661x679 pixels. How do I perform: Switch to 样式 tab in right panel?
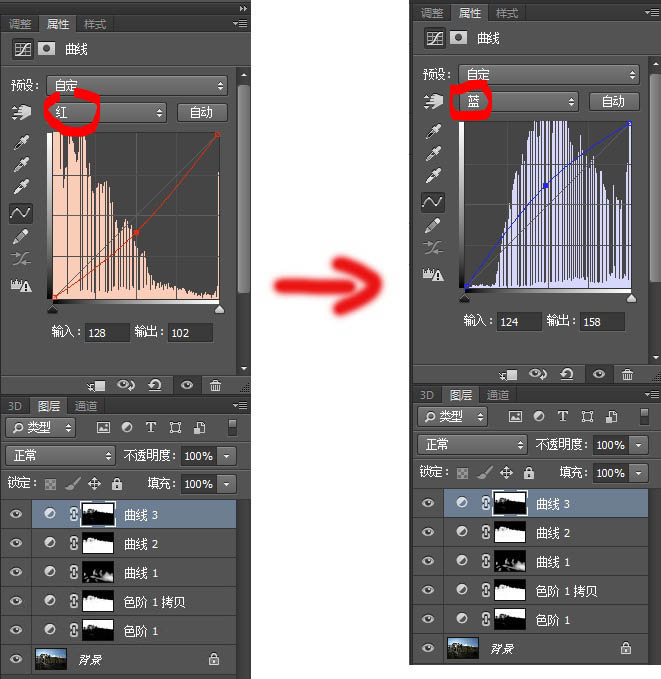click(x=507, y=13)
